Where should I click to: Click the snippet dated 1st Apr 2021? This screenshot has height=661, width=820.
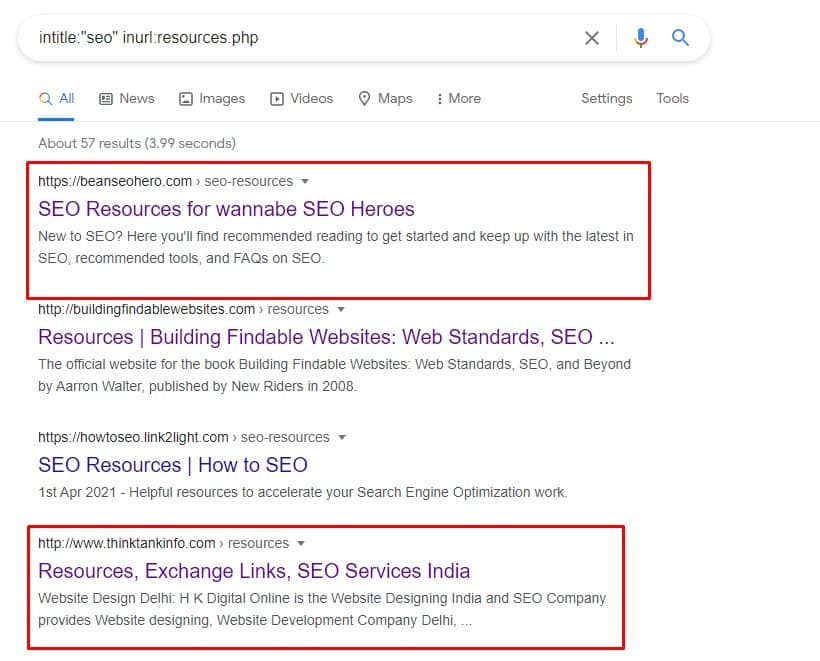coord(303,493)
